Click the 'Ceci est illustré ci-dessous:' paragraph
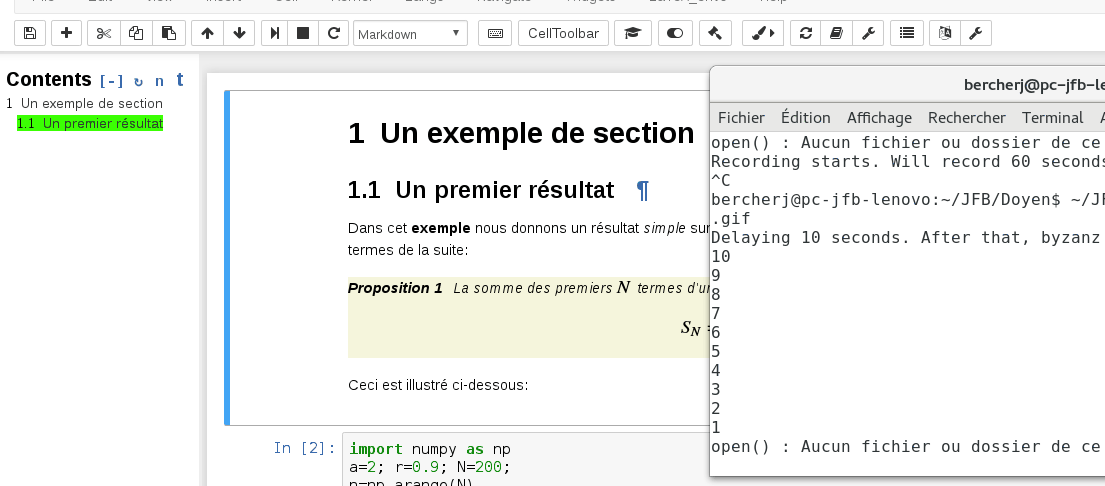This screenshot has height=486, width=1105. 438,385
